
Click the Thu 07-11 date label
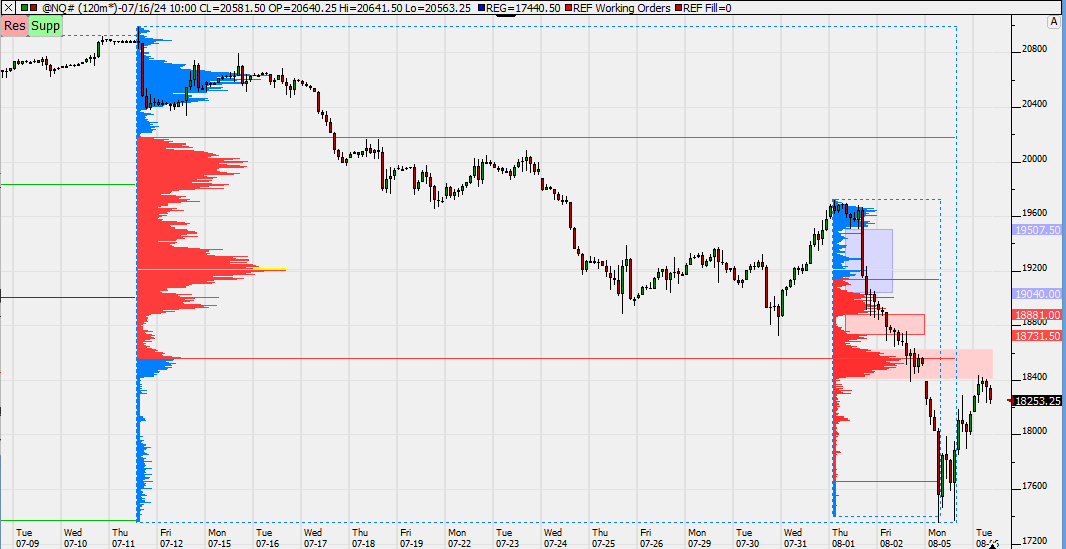[123, 537]
